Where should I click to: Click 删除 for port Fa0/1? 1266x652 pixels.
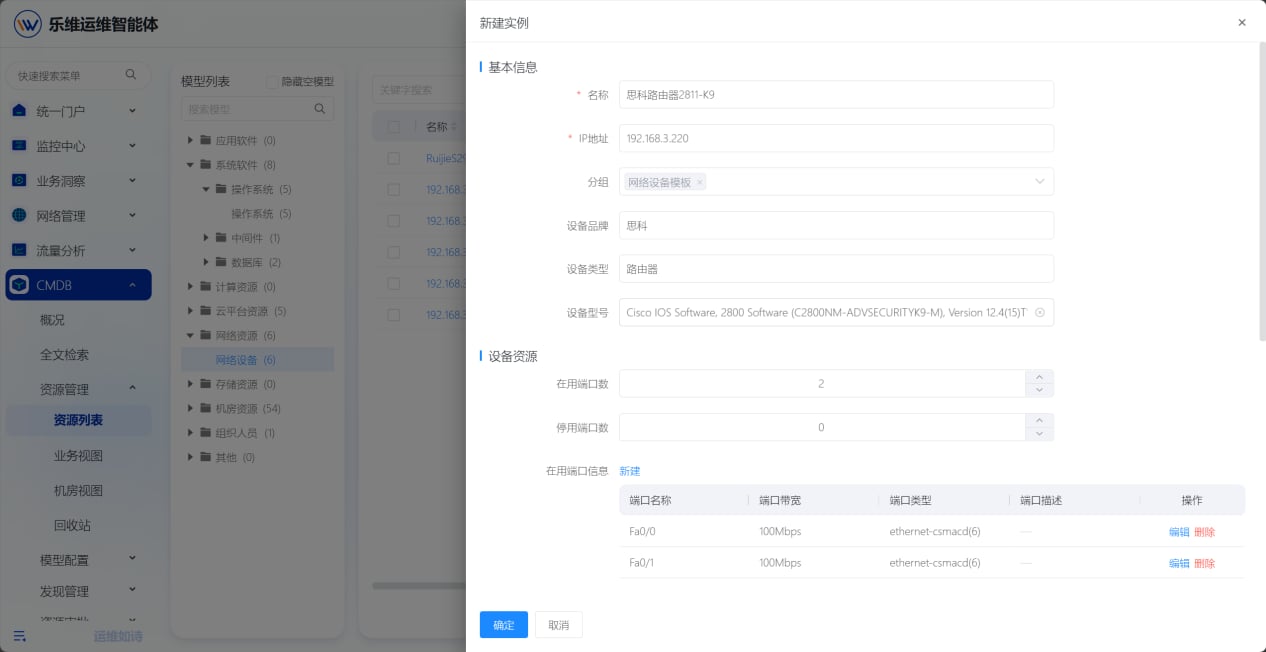click(1205, 563)
